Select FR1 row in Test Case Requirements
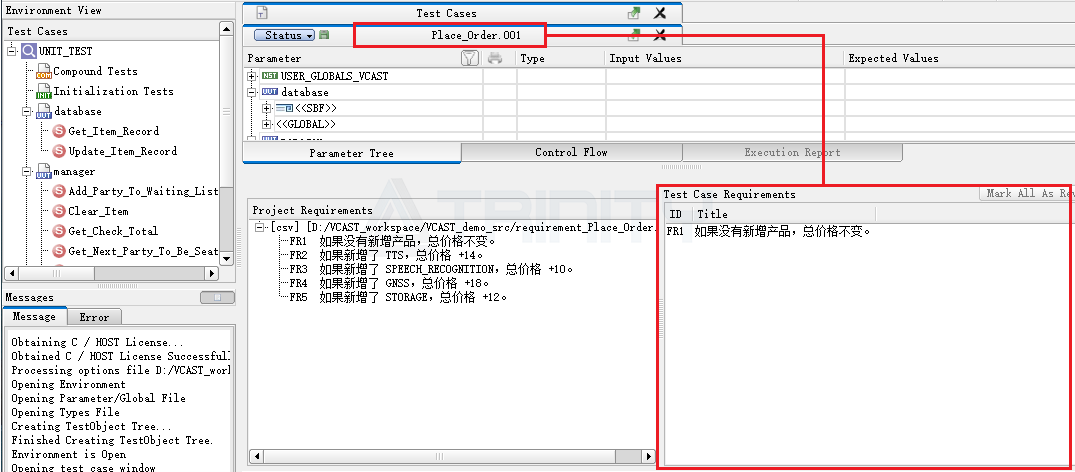The height and width of the screenshot is (472, 1075). (770, 231)
